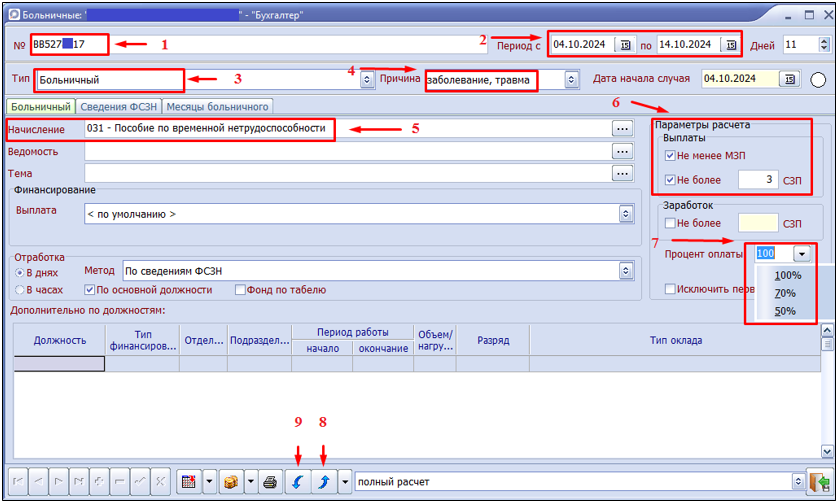Switch to the Сведения ФСЗН tab

pos(118,106)
